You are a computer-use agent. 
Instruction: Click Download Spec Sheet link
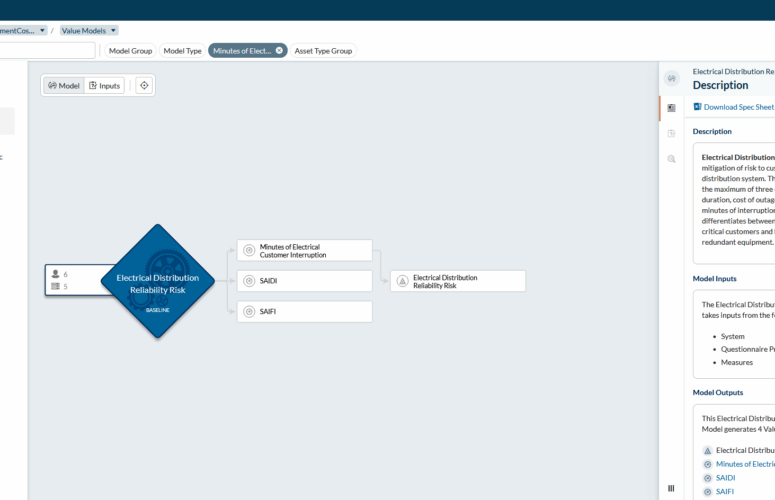pyautogui.click(x=738, y=107)
